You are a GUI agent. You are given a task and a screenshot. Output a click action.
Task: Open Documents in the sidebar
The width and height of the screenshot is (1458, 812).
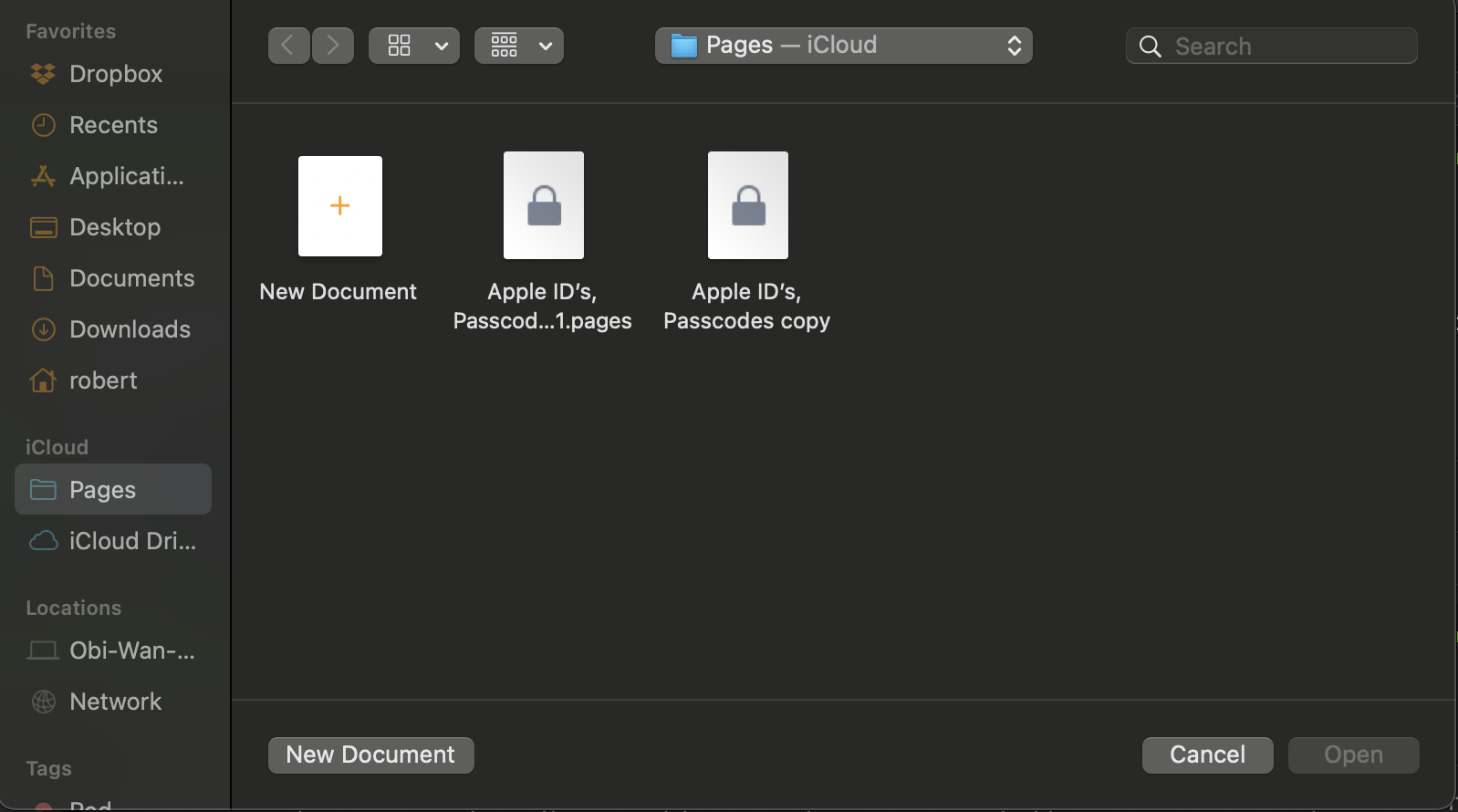tap(131, 278)
